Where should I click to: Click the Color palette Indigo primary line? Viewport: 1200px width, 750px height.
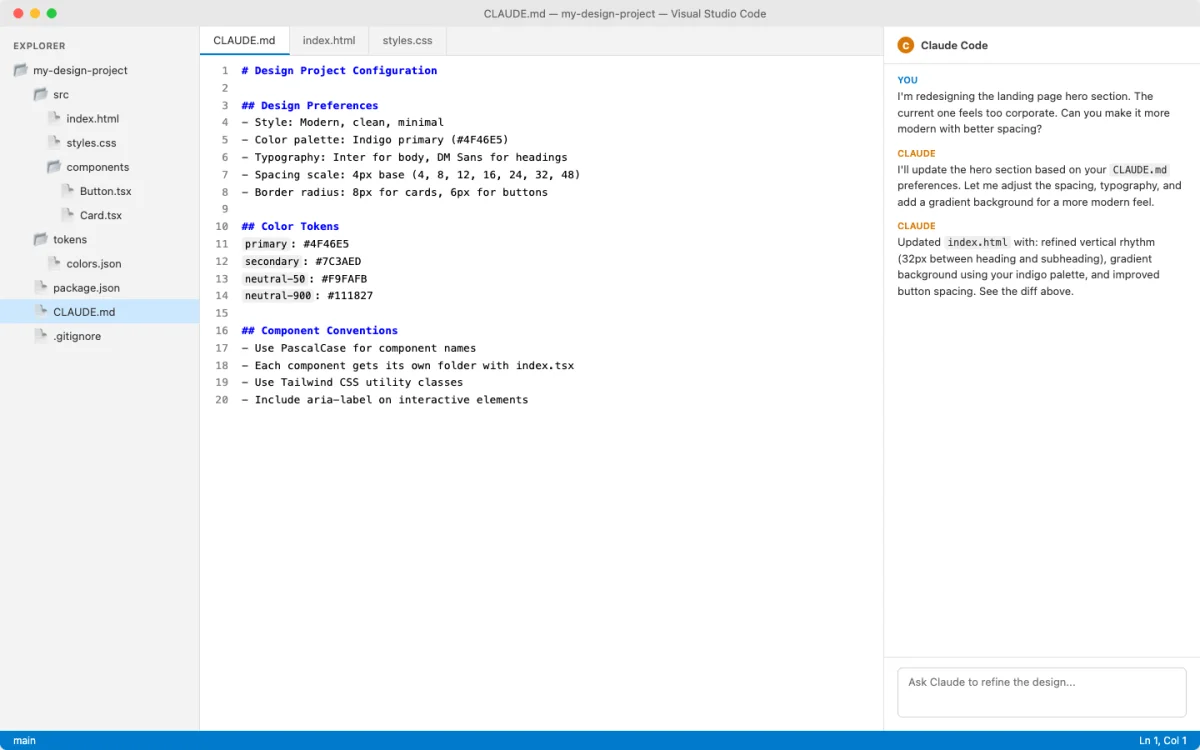[x=375, y=140]
